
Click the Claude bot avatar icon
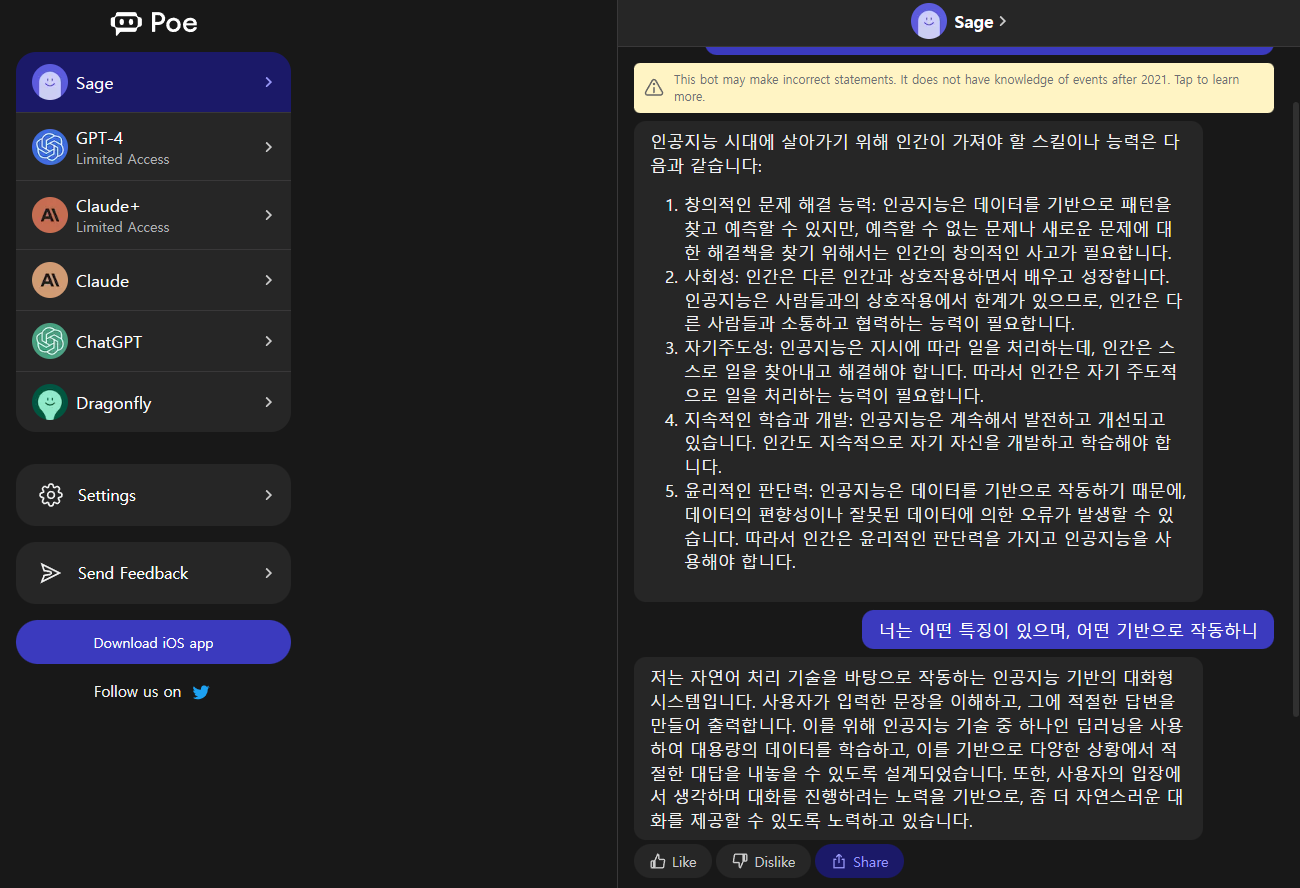(50, 281)
